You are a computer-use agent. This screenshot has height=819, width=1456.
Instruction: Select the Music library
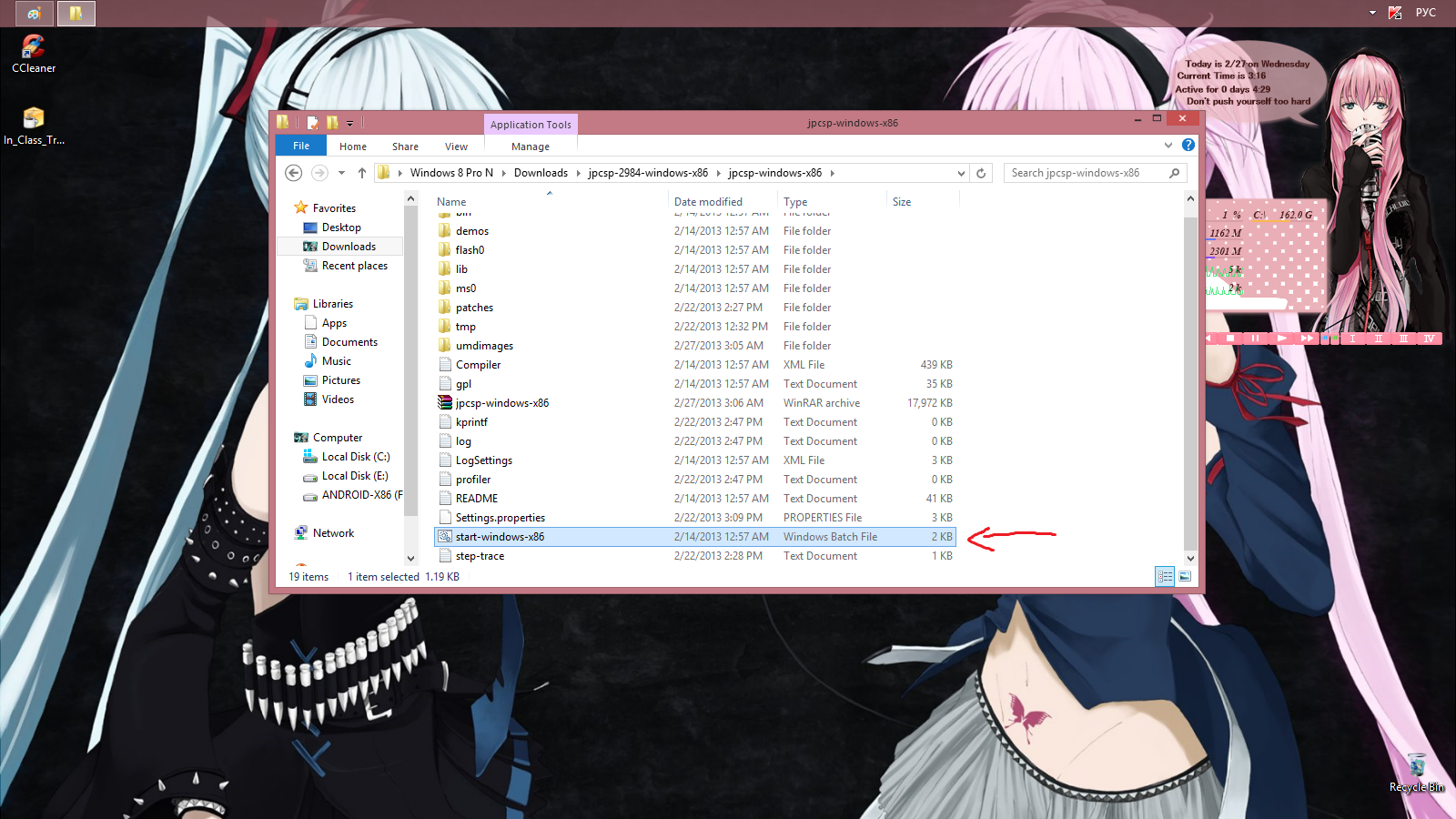(336, 361)
